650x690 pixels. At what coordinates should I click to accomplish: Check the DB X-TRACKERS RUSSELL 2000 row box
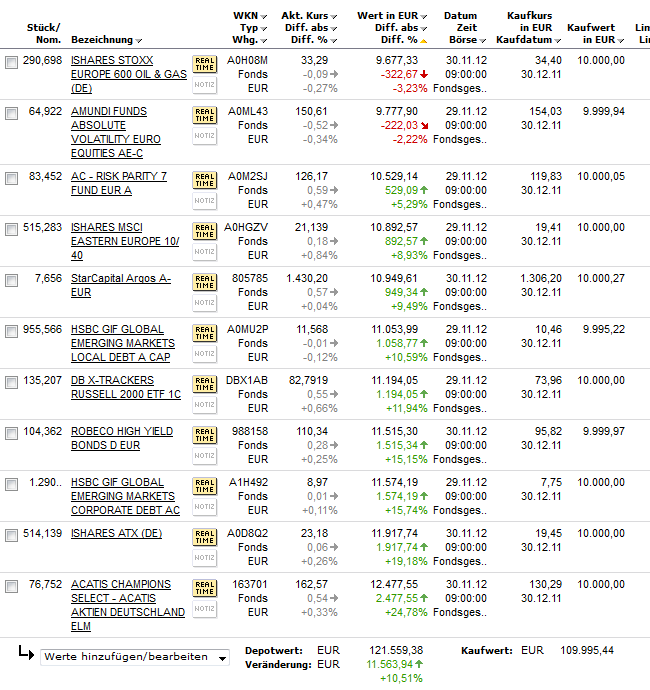coord(11,383)
